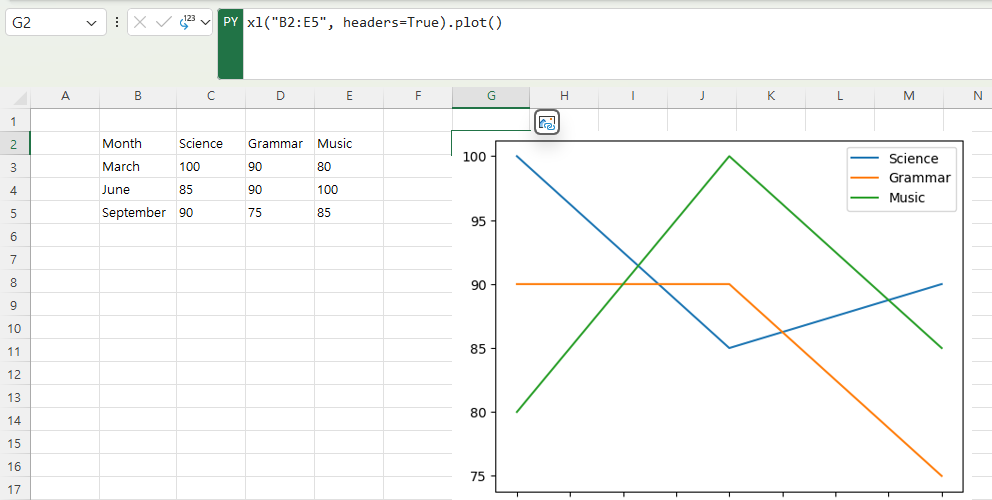Click into the formula text xl("B2:E5"...)
992x500 pixels.
(x=375, y=23)
